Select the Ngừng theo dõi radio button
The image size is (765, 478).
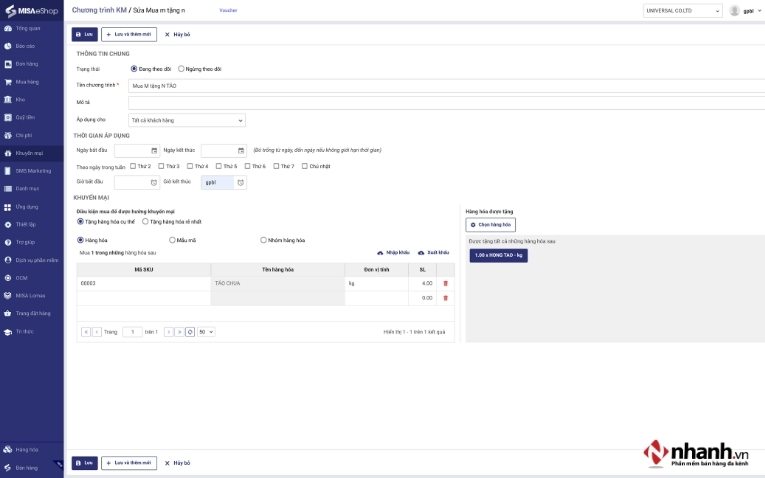(x=181, y=69)
